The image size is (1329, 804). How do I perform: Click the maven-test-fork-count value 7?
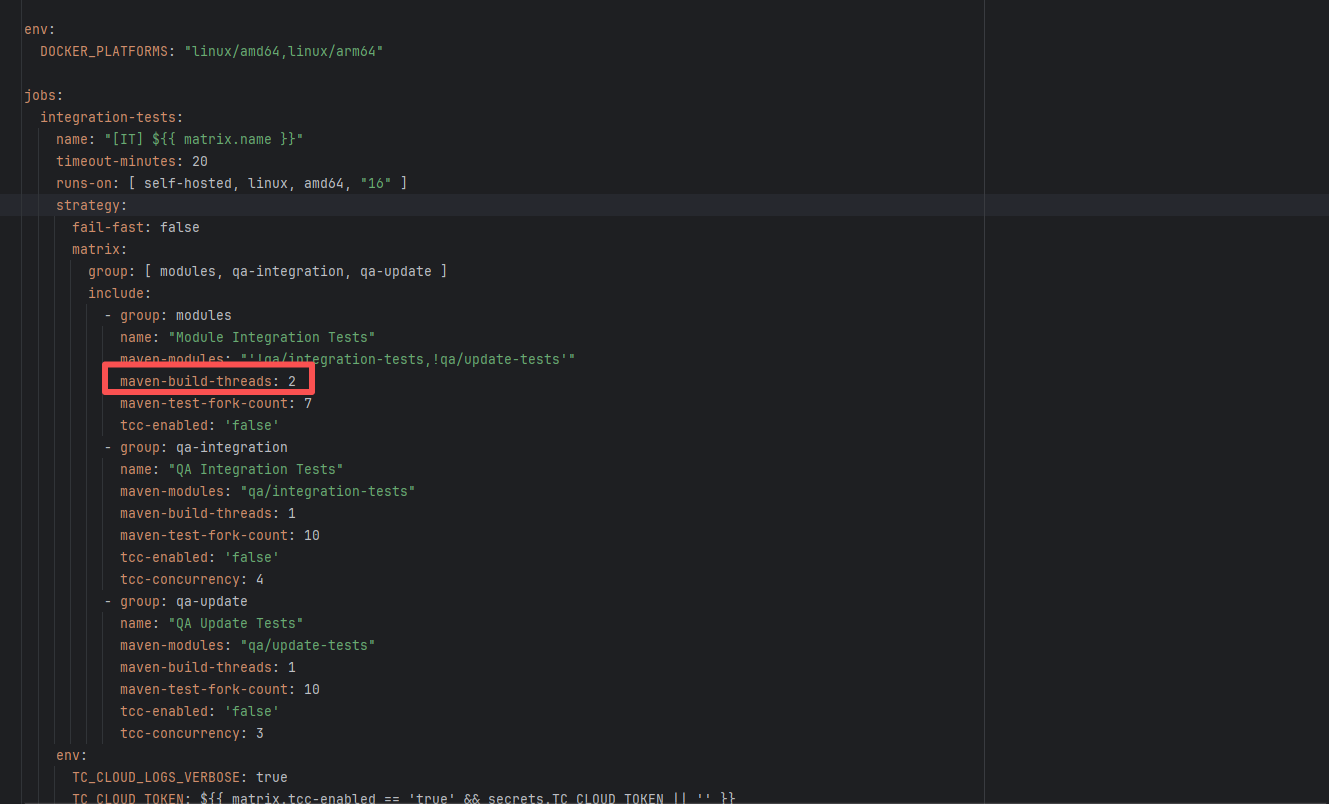pyautogui.click(x=308, y=403)
